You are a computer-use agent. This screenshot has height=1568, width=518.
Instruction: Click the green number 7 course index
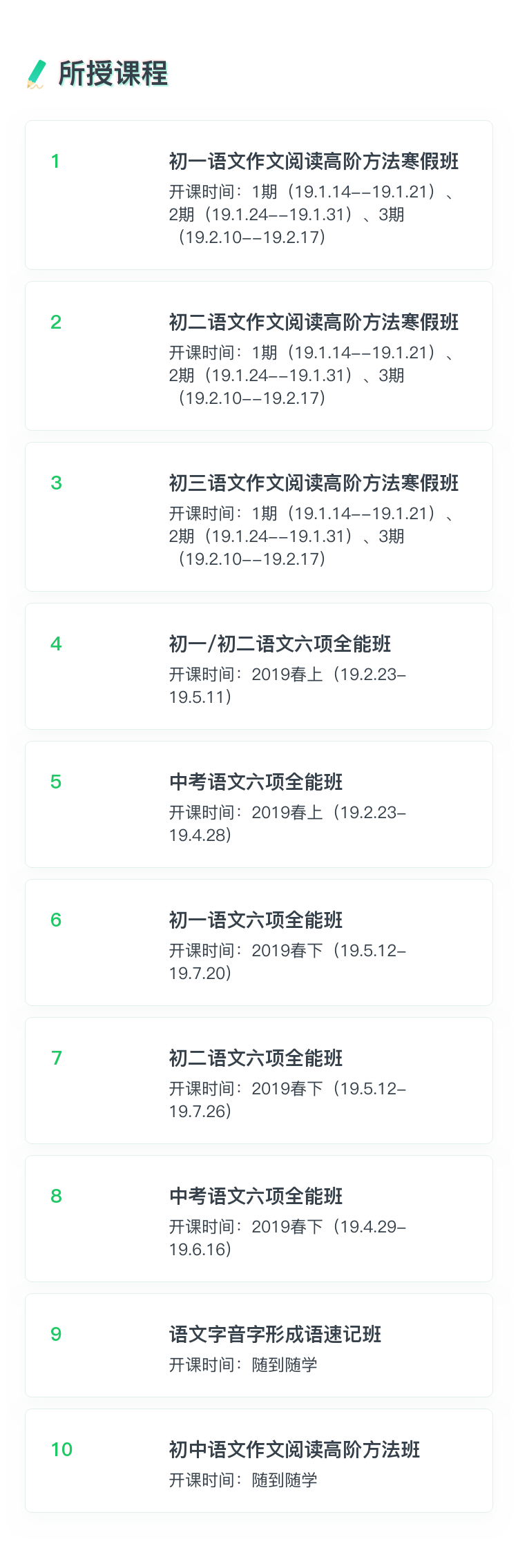coord(56,1058)
